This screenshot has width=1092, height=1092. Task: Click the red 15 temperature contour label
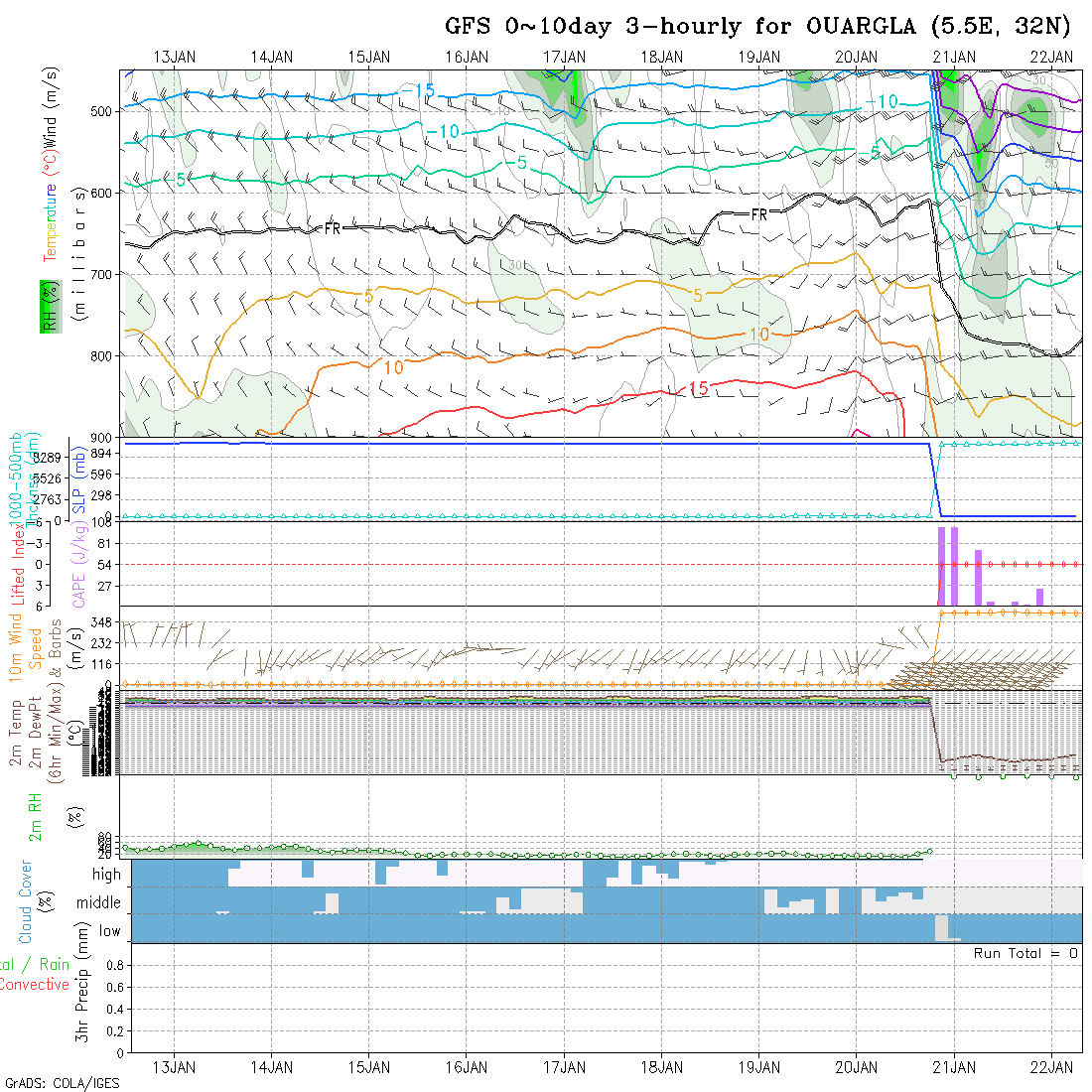(x=698, y=388)
